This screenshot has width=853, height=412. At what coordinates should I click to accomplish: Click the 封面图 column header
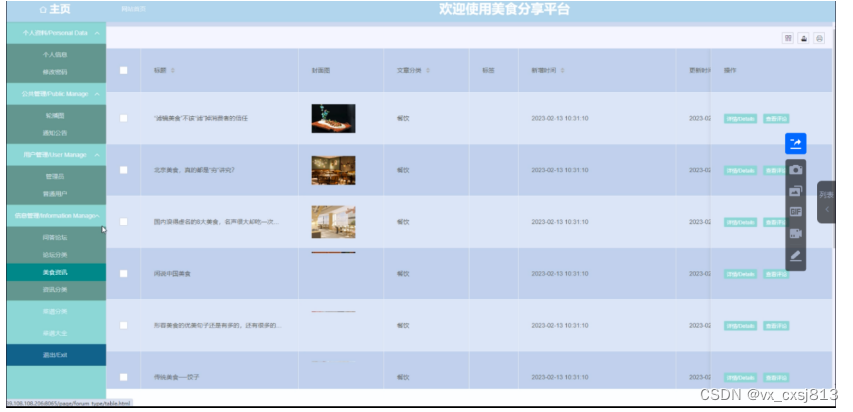[320, 71]
